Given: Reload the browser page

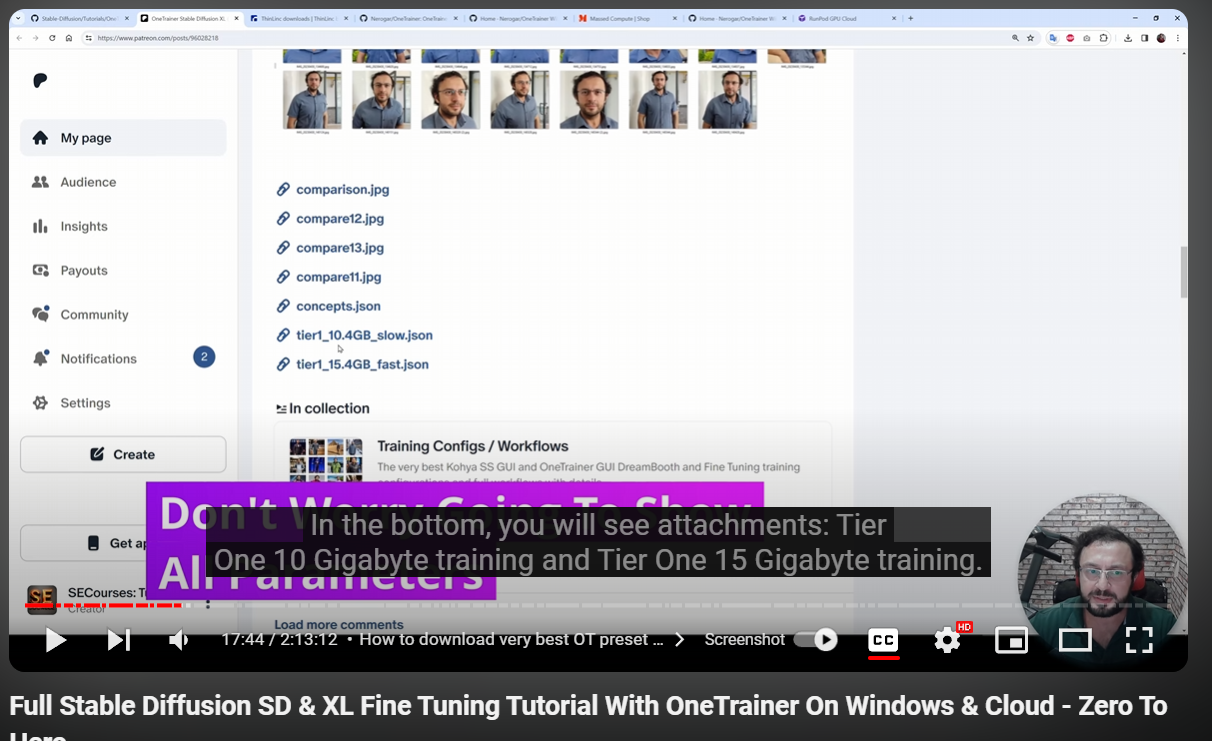Looking at the screenshot, I should click(52, 38).
